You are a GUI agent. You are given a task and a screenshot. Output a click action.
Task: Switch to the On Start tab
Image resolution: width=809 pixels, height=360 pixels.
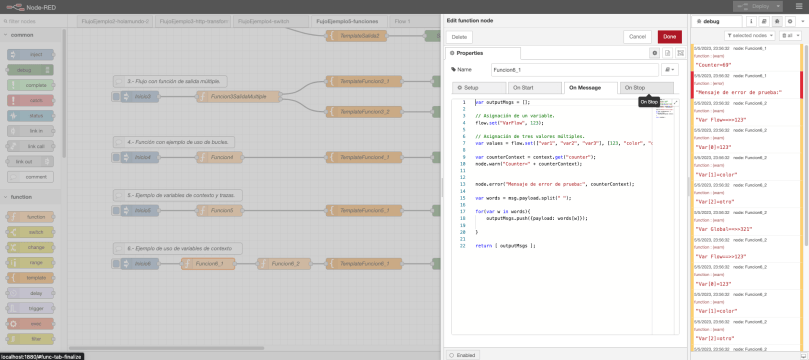(535, 88)
